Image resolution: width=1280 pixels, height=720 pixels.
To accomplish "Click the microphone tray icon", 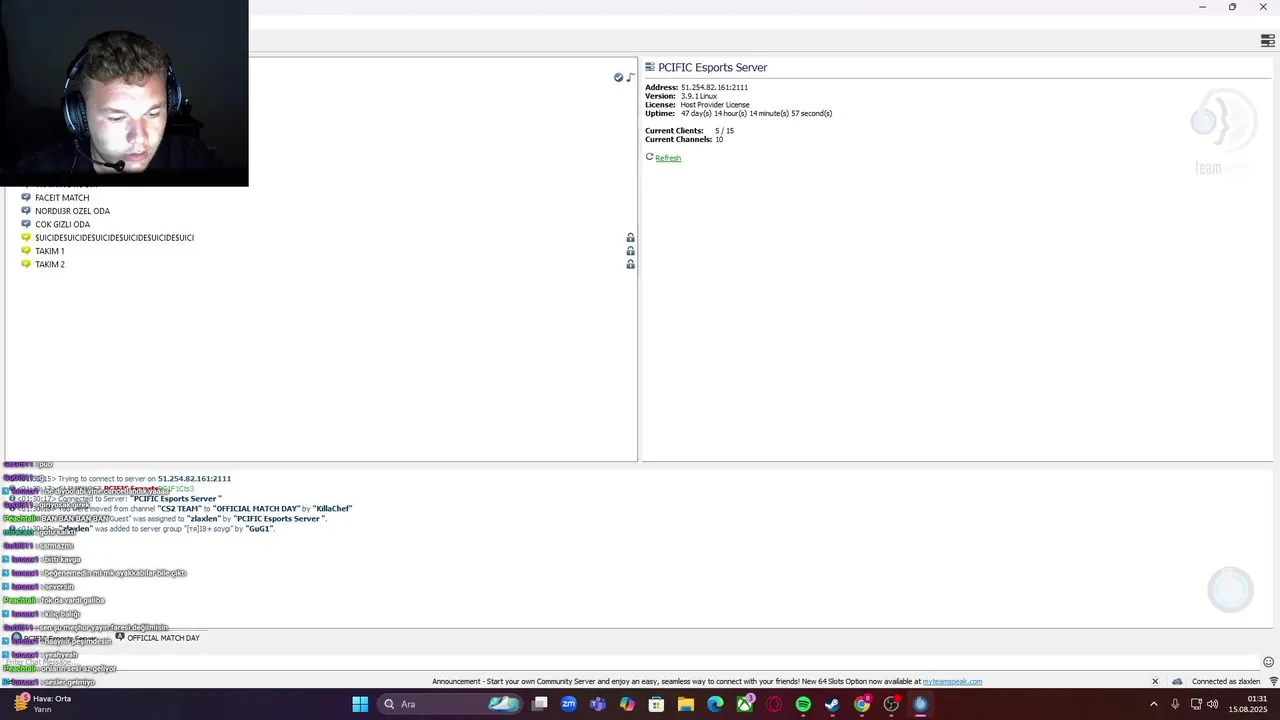I will click(1175, 704).
